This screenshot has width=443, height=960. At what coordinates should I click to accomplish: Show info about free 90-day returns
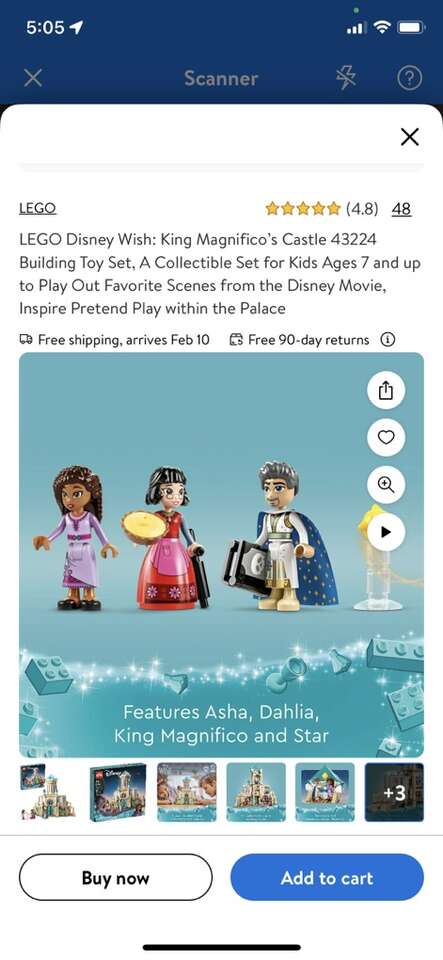point(387,339)
